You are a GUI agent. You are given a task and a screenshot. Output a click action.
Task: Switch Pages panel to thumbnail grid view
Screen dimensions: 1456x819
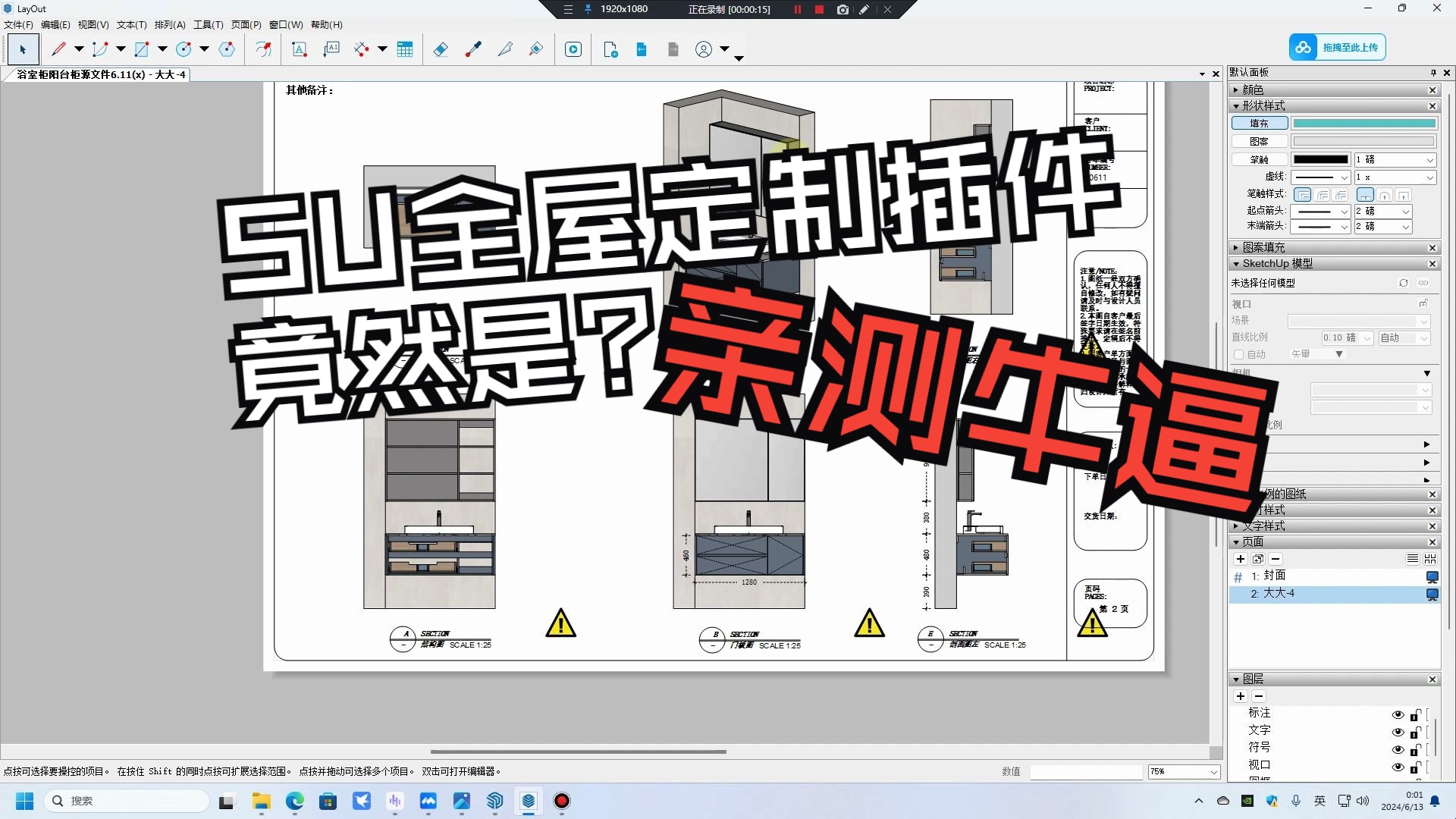point(1430,559)
